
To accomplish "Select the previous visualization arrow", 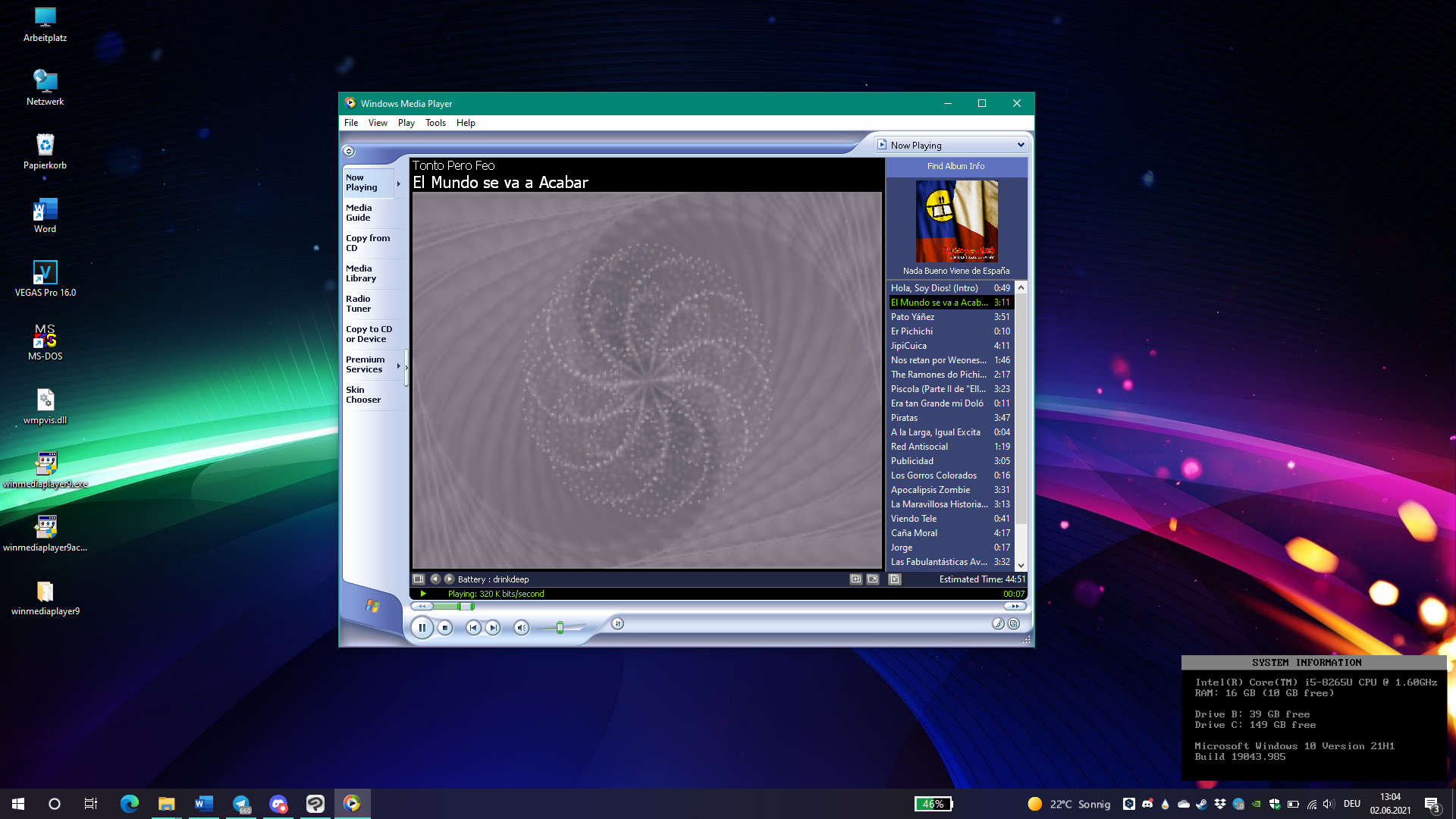I will [x=435, y=579].
